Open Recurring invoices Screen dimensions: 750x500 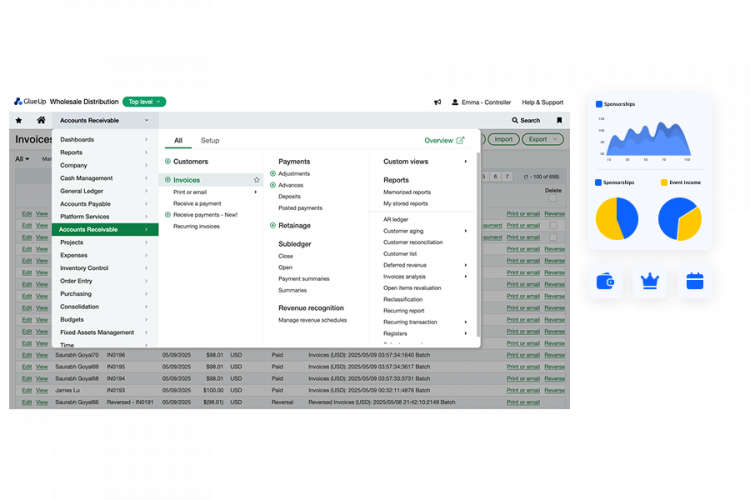[x=197, y=226]
